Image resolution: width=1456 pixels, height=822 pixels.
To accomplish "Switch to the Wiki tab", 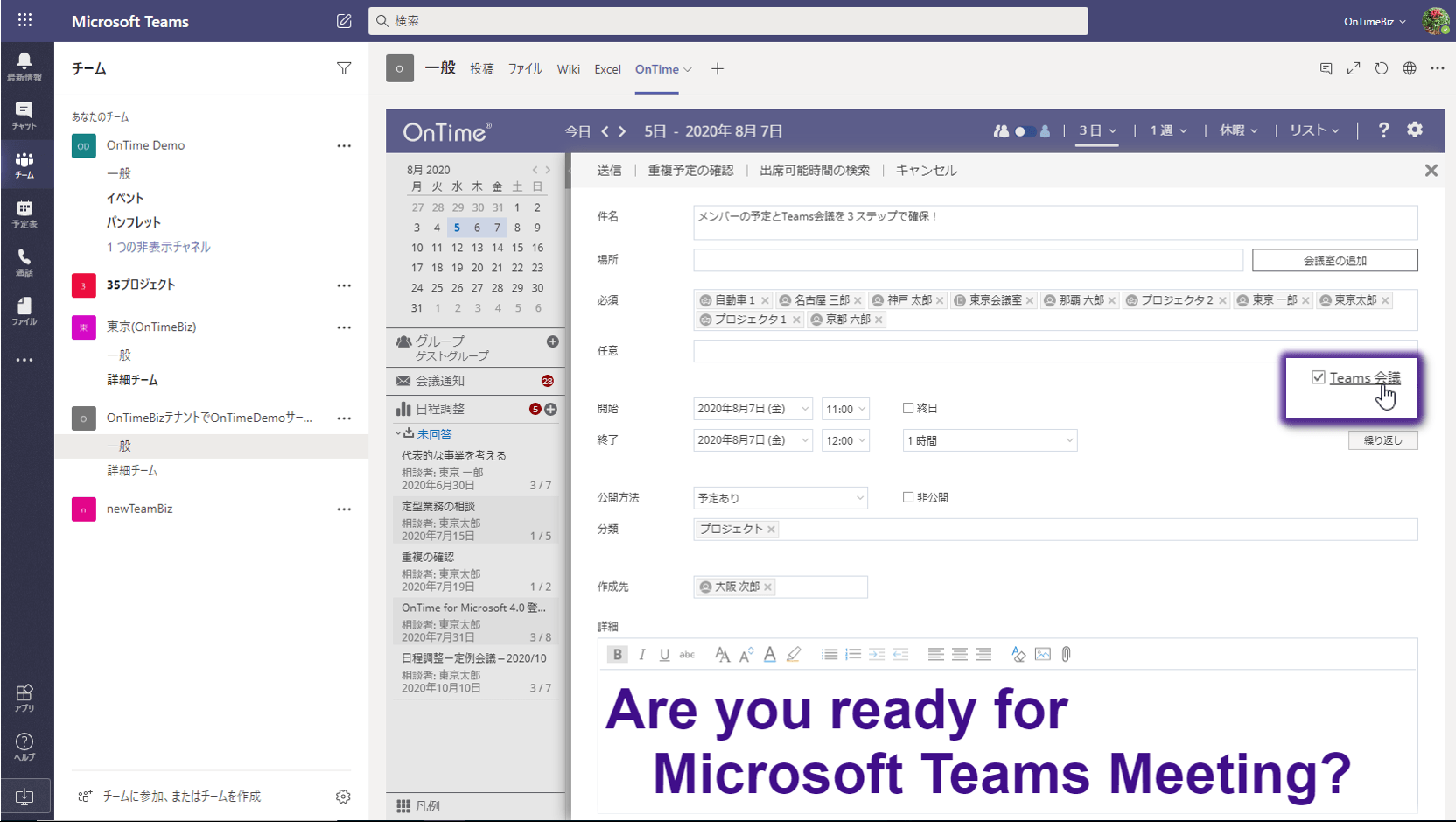I will coord(568,68).
